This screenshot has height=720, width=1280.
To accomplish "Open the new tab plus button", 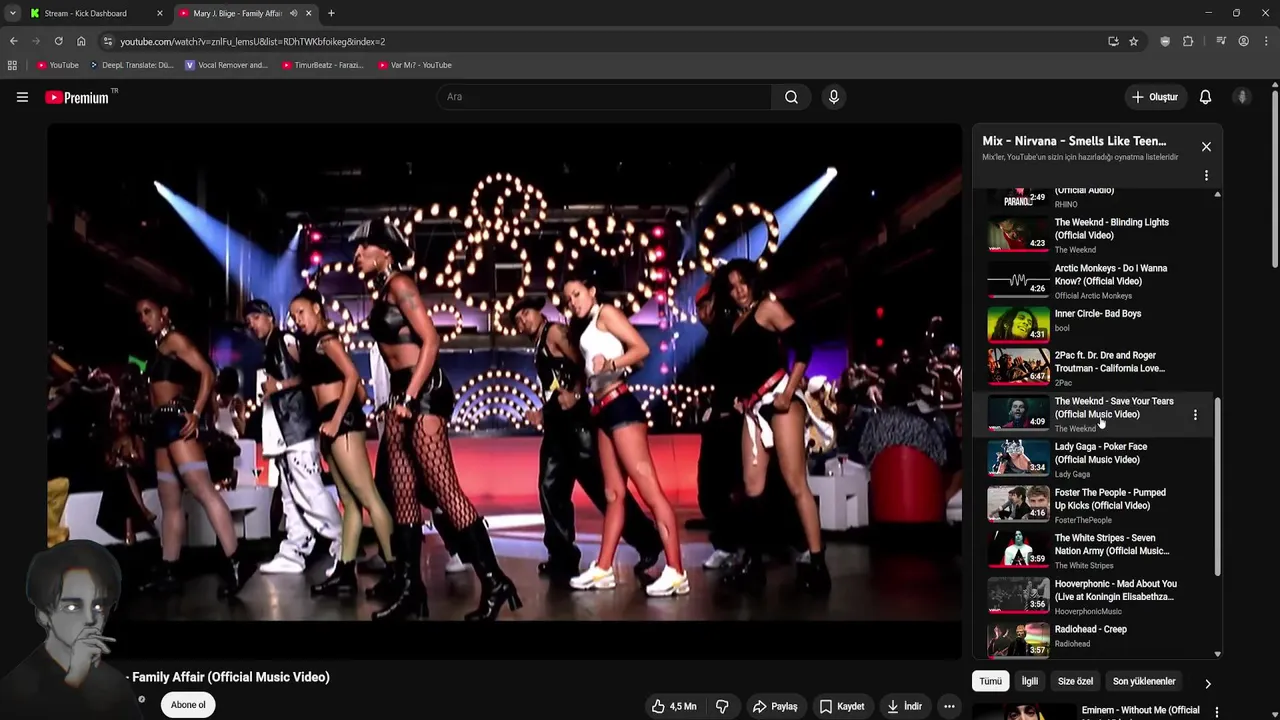I will point(331,13).
